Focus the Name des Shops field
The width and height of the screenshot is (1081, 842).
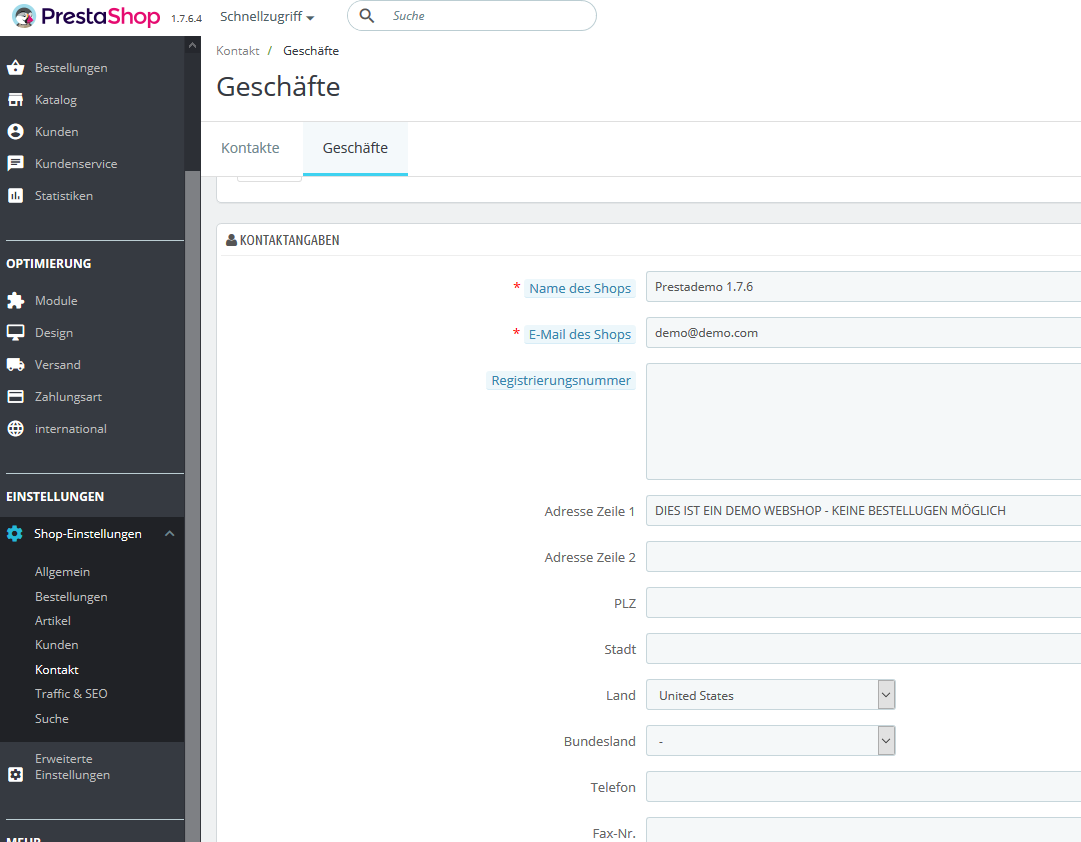(x=863, y=287)
